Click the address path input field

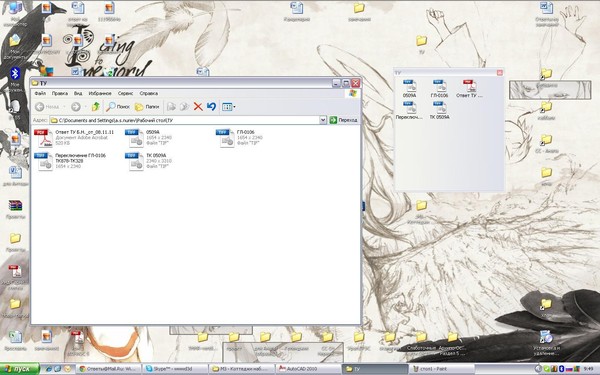[x=185, y=120]
